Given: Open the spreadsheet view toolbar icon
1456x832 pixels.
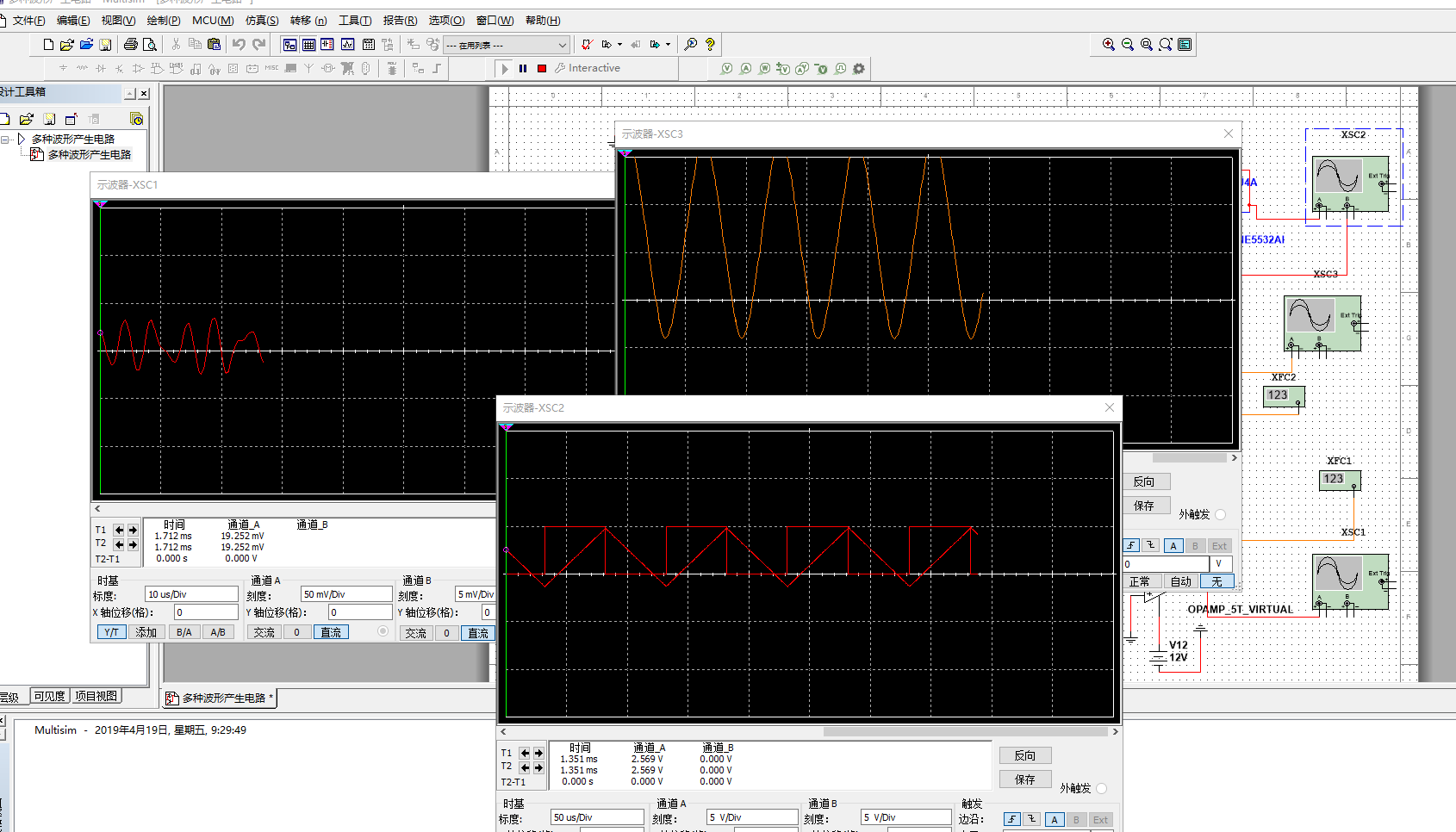Looking at the screenshot, I should (308, 45).
